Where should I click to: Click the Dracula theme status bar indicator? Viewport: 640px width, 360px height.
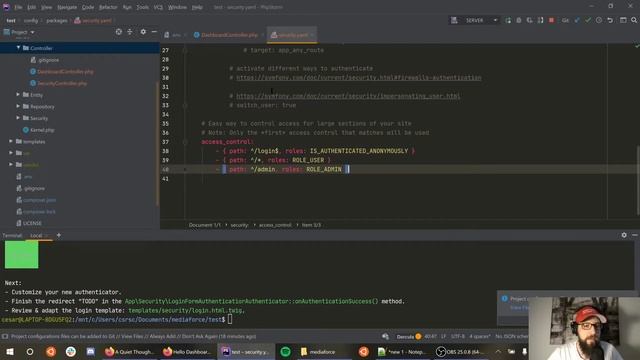(x=409, y=337)
